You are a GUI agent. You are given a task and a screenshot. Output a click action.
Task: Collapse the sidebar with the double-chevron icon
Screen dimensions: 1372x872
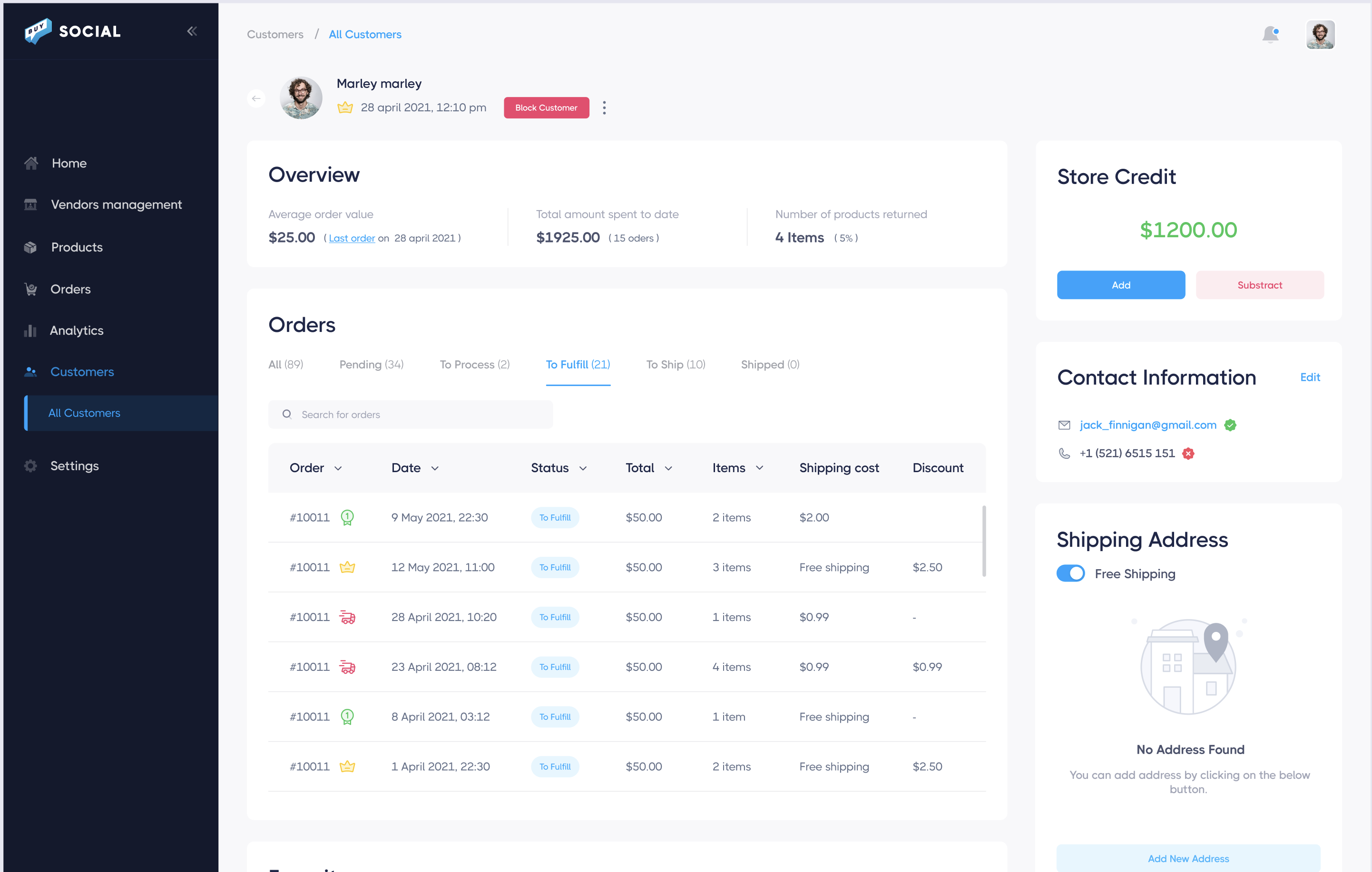point(192,31)
